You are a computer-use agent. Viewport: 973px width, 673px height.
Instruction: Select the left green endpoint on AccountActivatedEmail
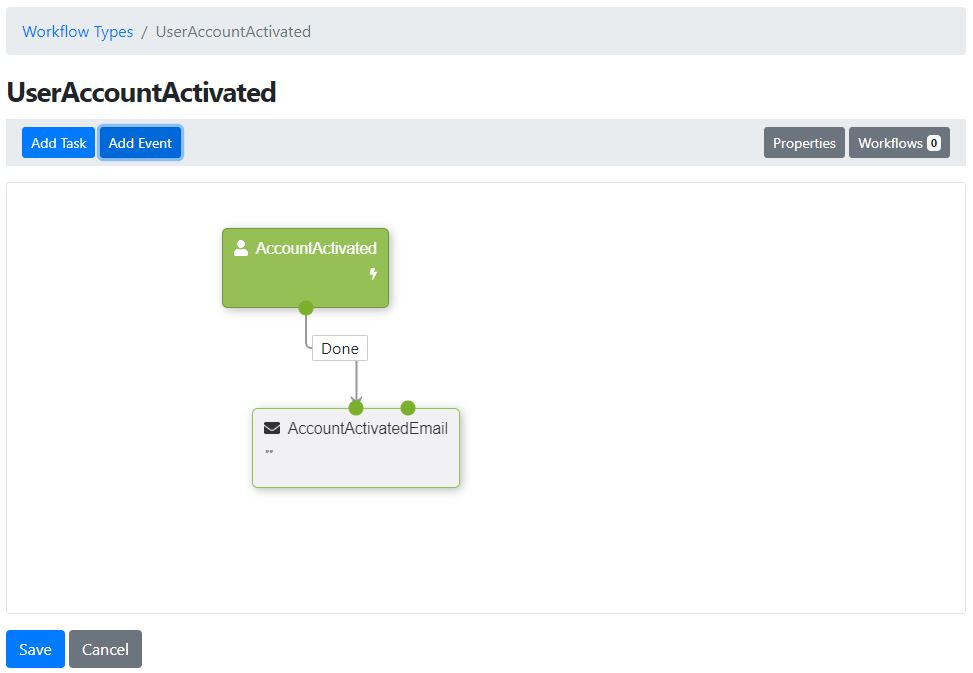356,408
